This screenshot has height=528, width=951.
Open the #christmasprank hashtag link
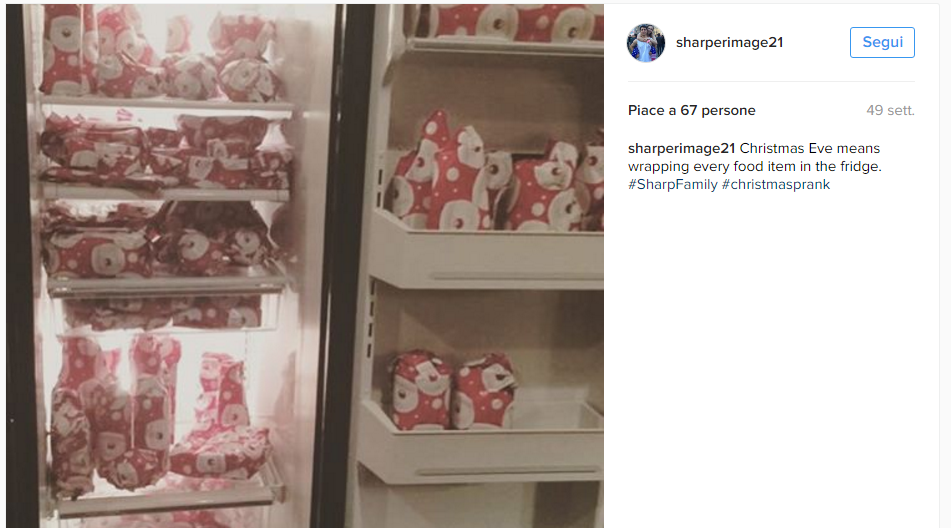coord(776,184)
